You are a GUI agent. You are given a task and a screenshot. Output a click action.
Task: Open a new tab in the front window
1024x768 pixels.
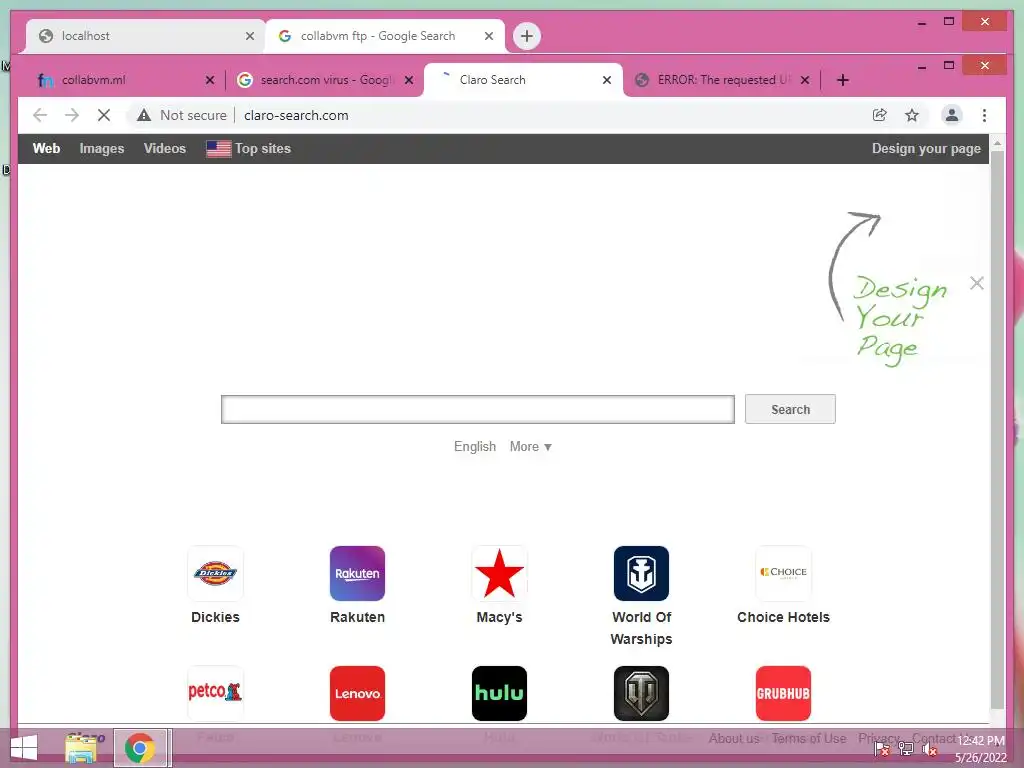click(x=842, y=80)
